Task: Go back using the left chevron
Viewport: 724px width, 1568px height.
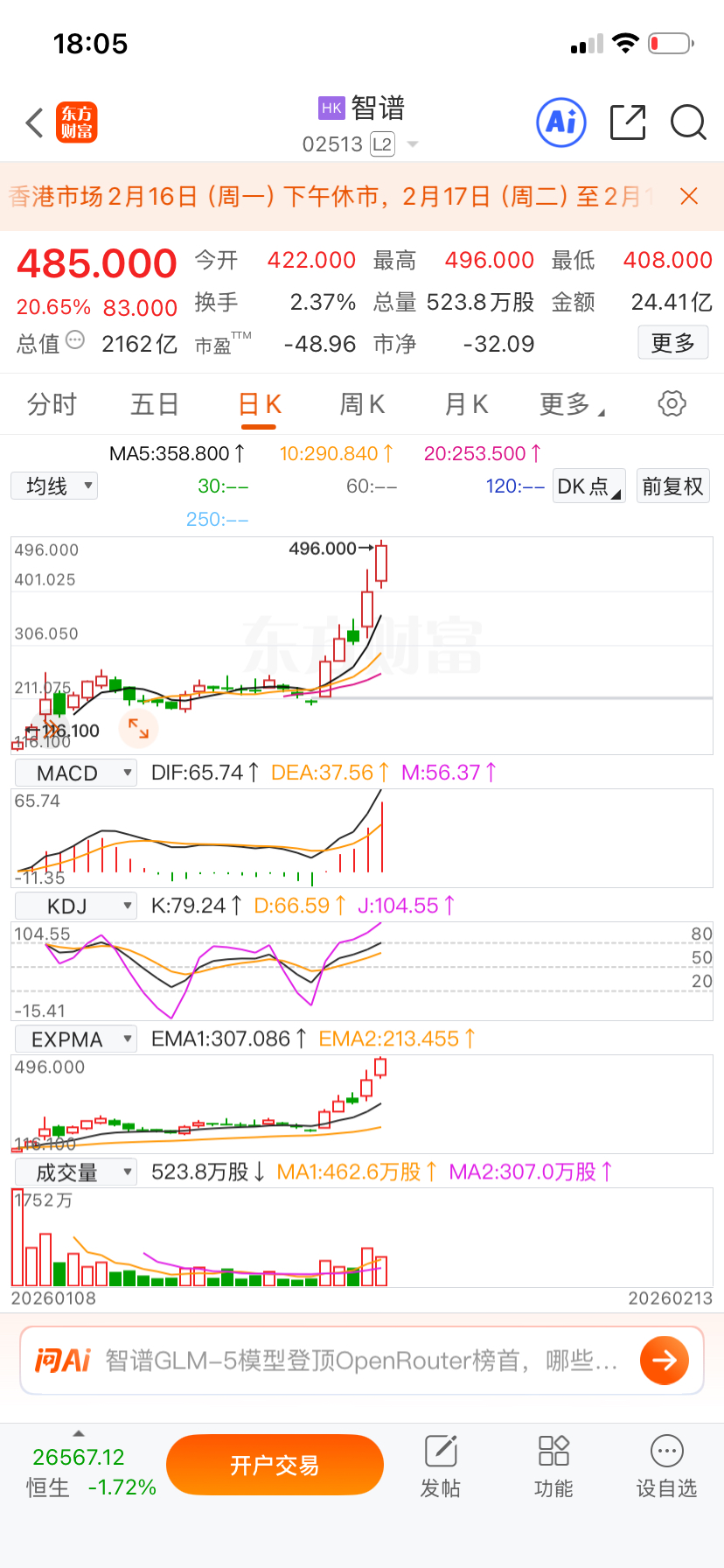Action: coord(35,122)
